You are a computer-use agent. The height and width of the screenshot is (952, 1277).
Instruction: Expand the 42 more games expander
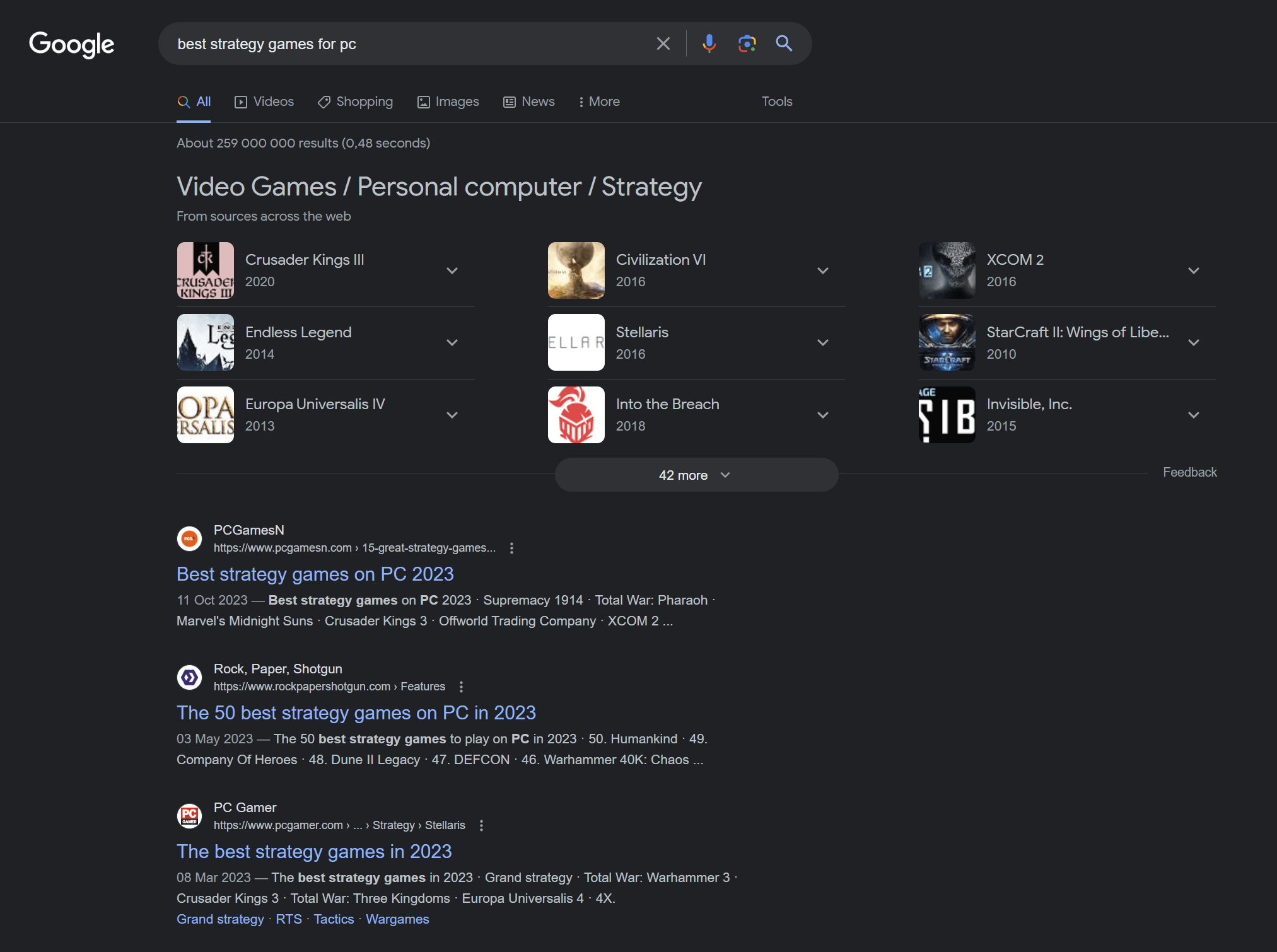click(696, 475)
